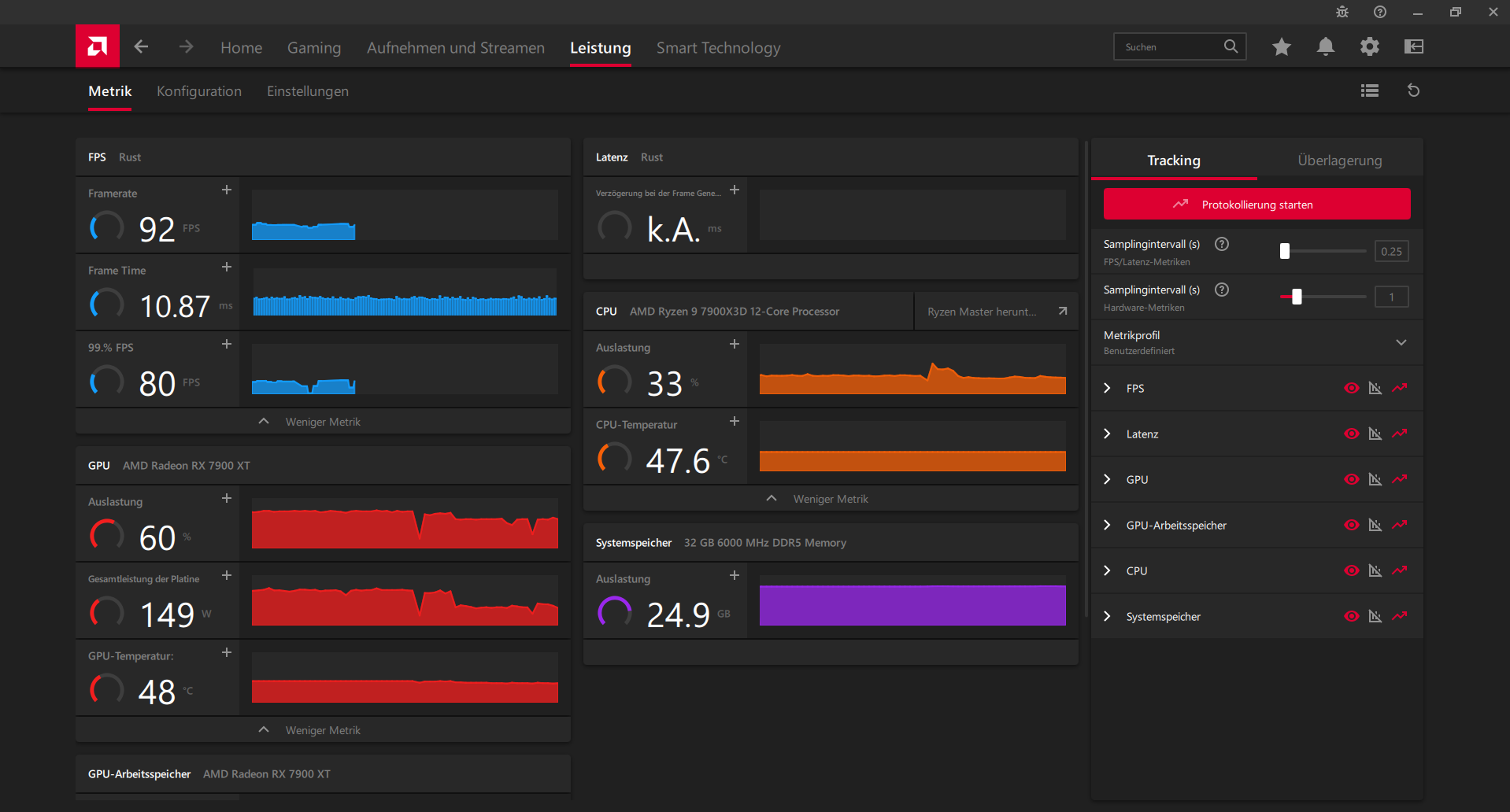This screenshot has height=812, width=1510.
Task: Expand the GPU tracking group
Action: 1108,479
